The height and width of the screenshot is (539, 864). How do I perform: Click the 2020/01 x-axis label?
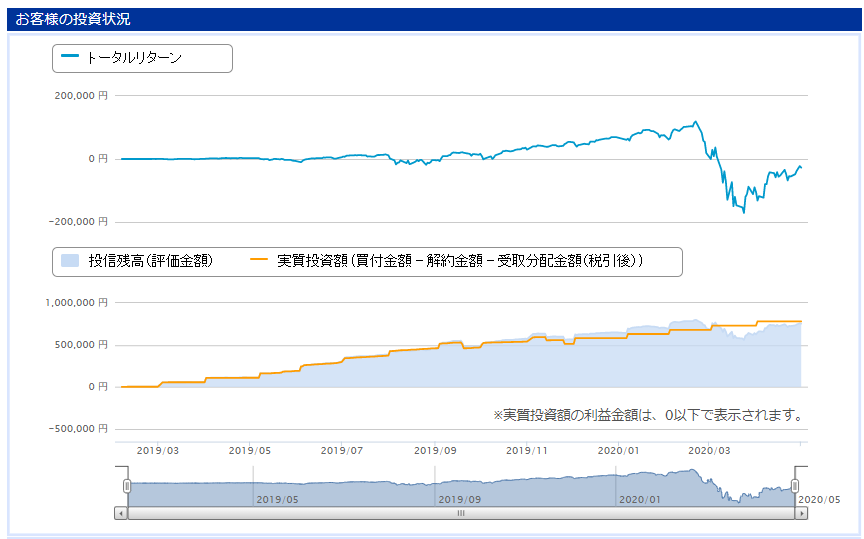pos(618,450)
